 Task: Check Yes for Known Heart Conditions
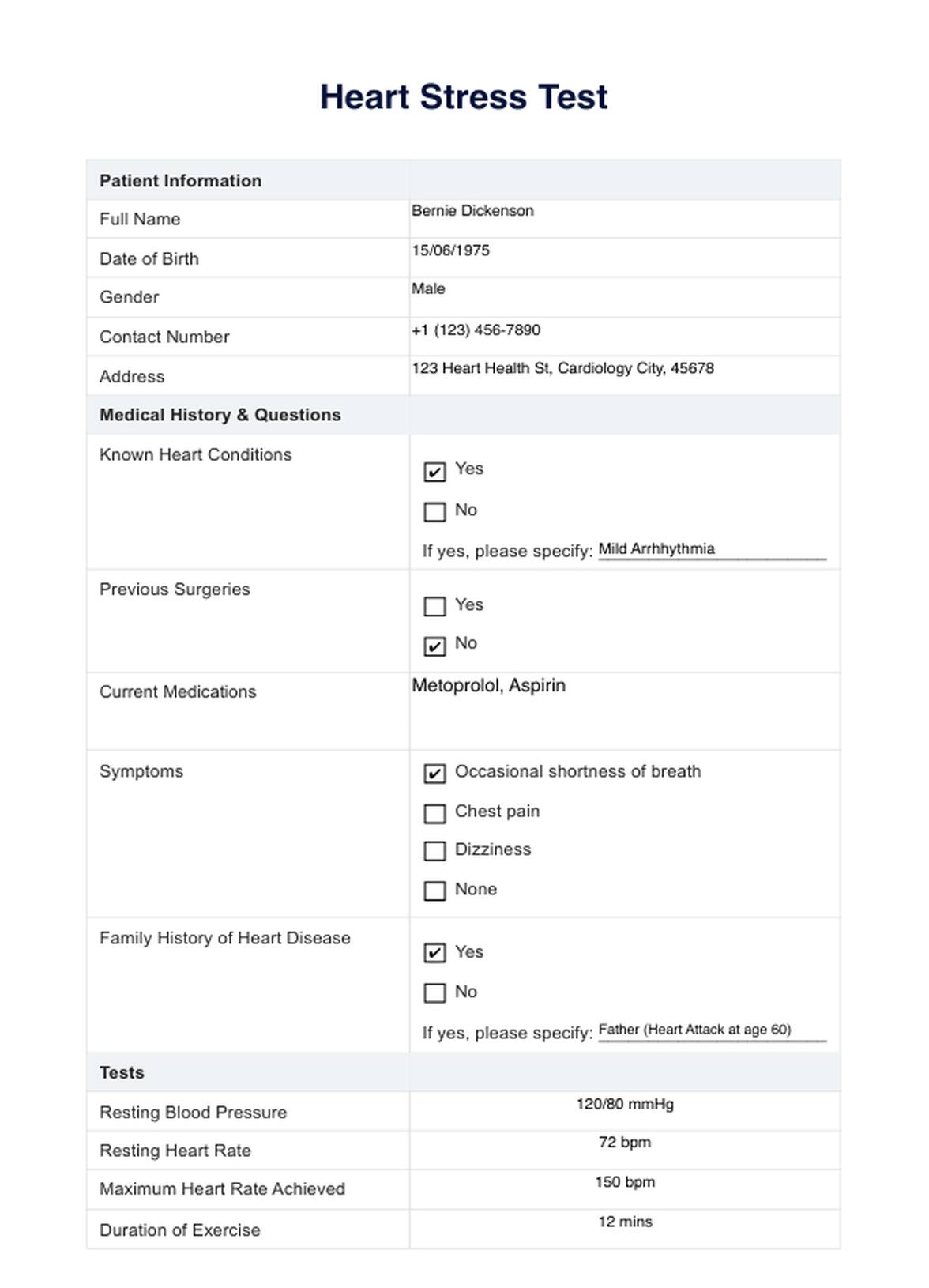pos(434,472)
